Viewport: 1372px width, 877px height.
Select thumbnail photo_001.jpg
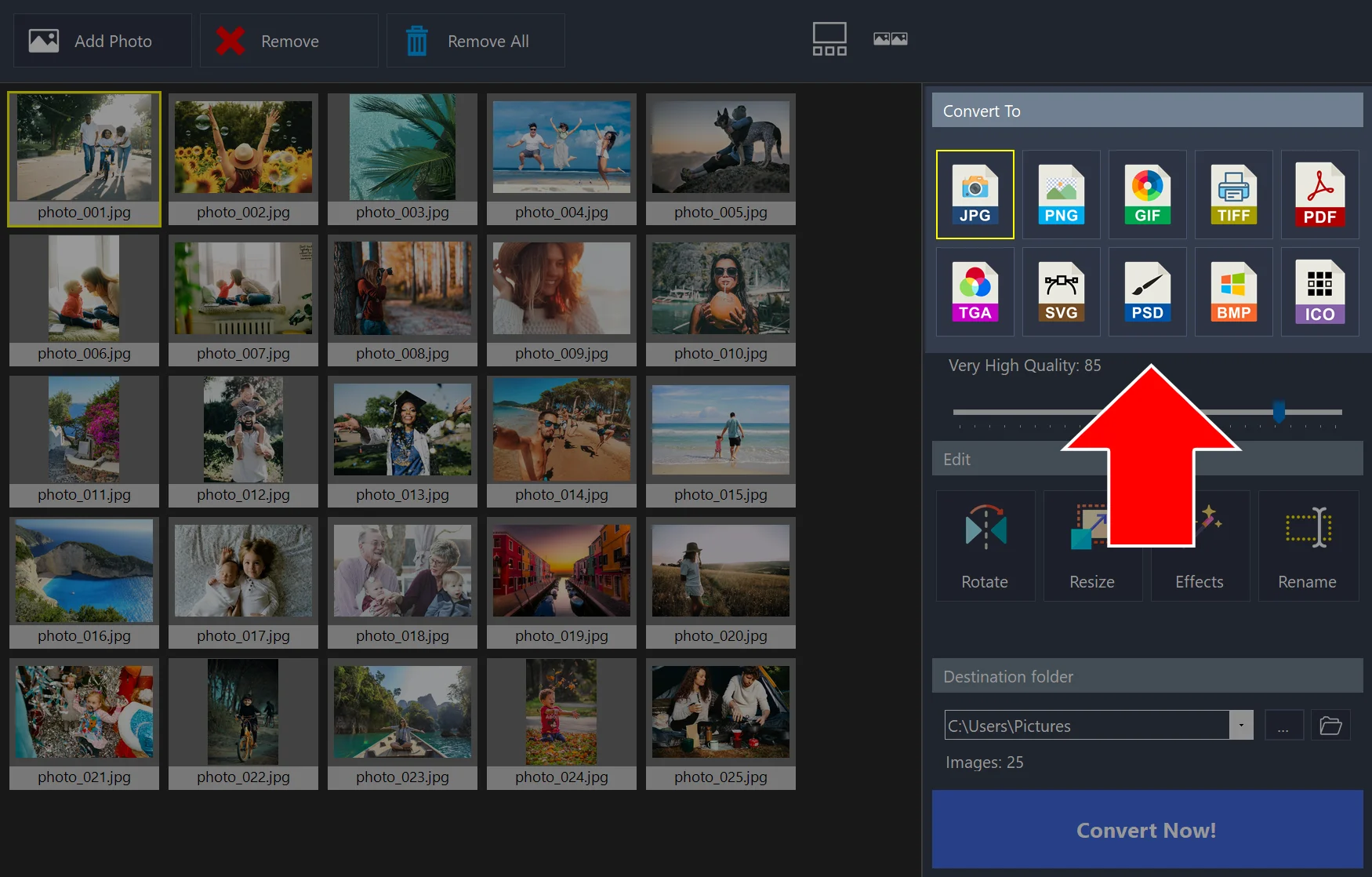point(85,159)
